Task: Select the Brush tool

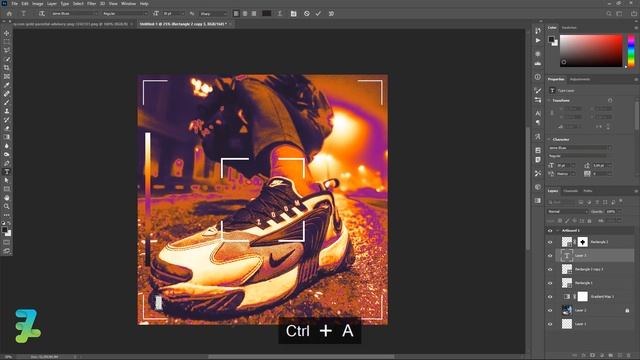Action: (7, 102)
